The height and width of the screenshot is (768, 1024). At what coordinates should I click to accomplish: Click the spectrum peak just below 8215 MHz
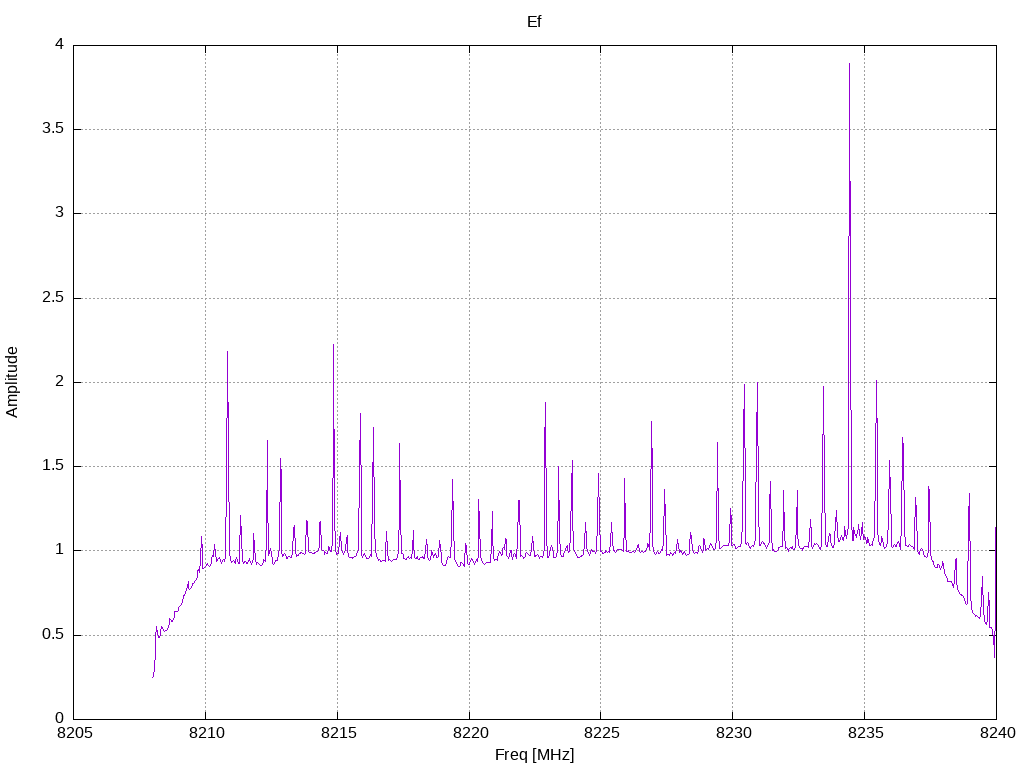pyautogui.click(x=333, y=345)
